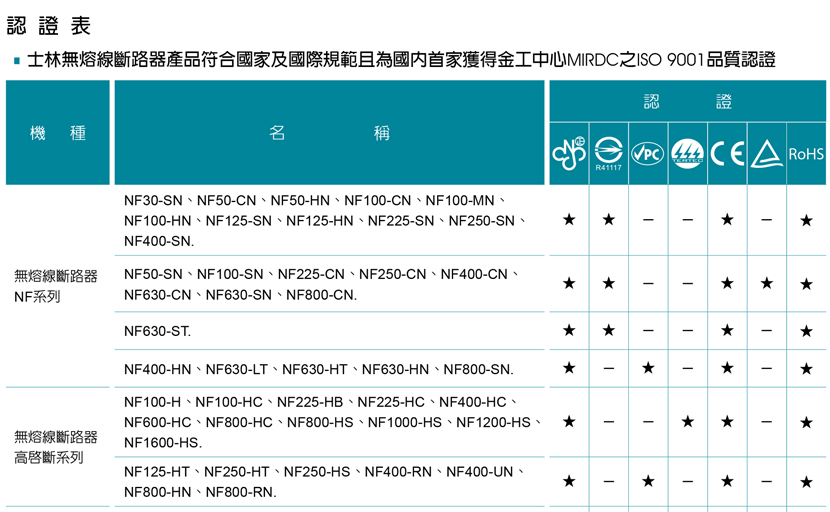Click the NF125-HT model name
The image size is (830, 512).
coord(157,472)
